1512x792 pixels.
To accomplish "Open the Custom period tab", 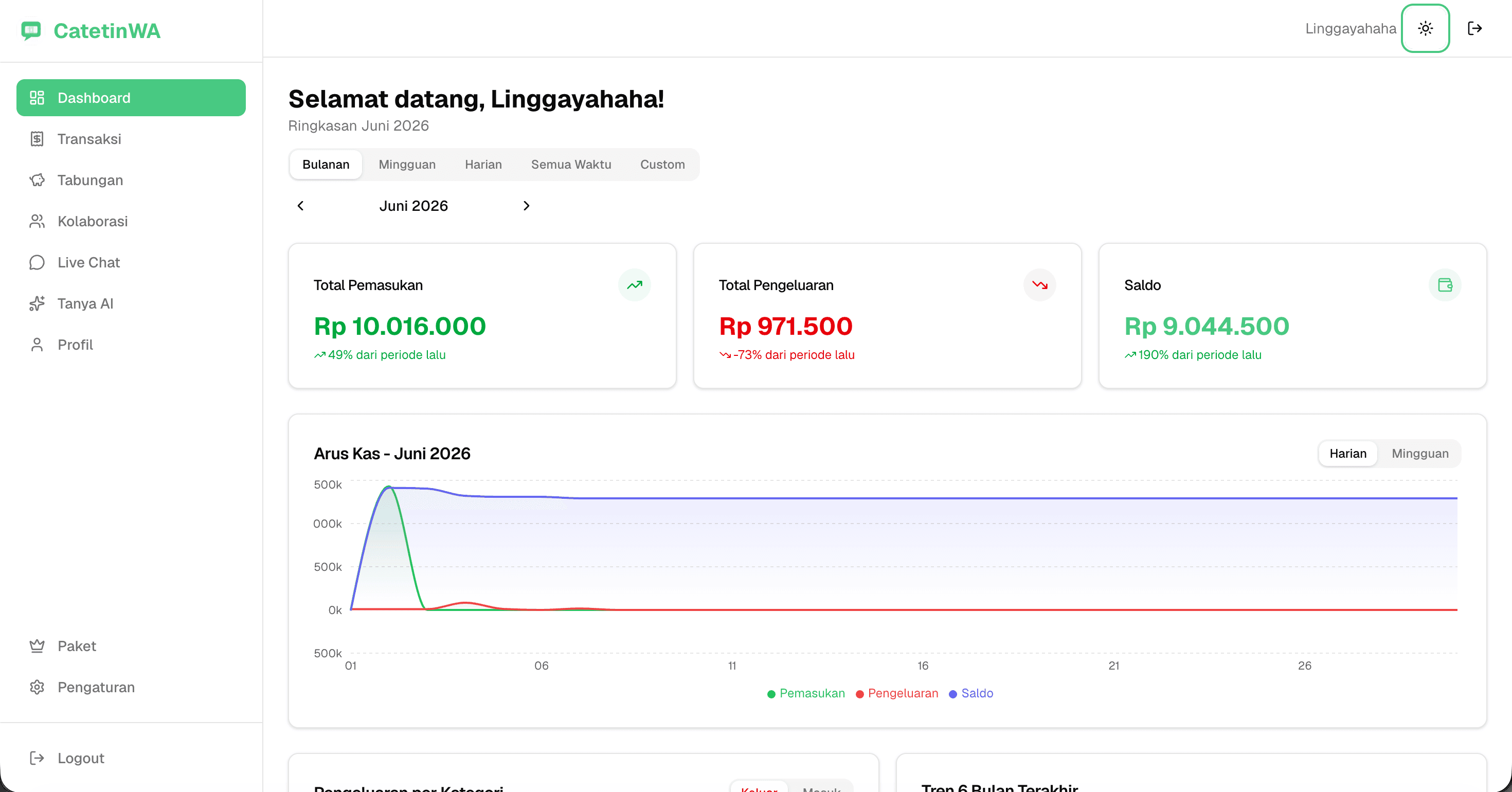I will pyautogui.click(x=662, y=165).
